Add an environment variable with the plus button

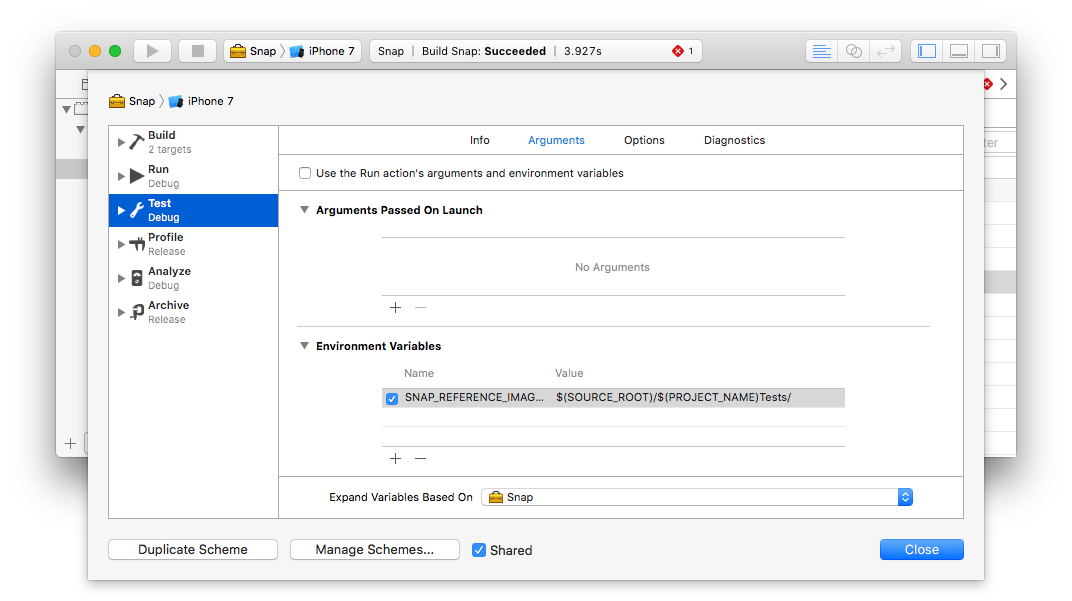pyautogui.click(x=395, y=458)
